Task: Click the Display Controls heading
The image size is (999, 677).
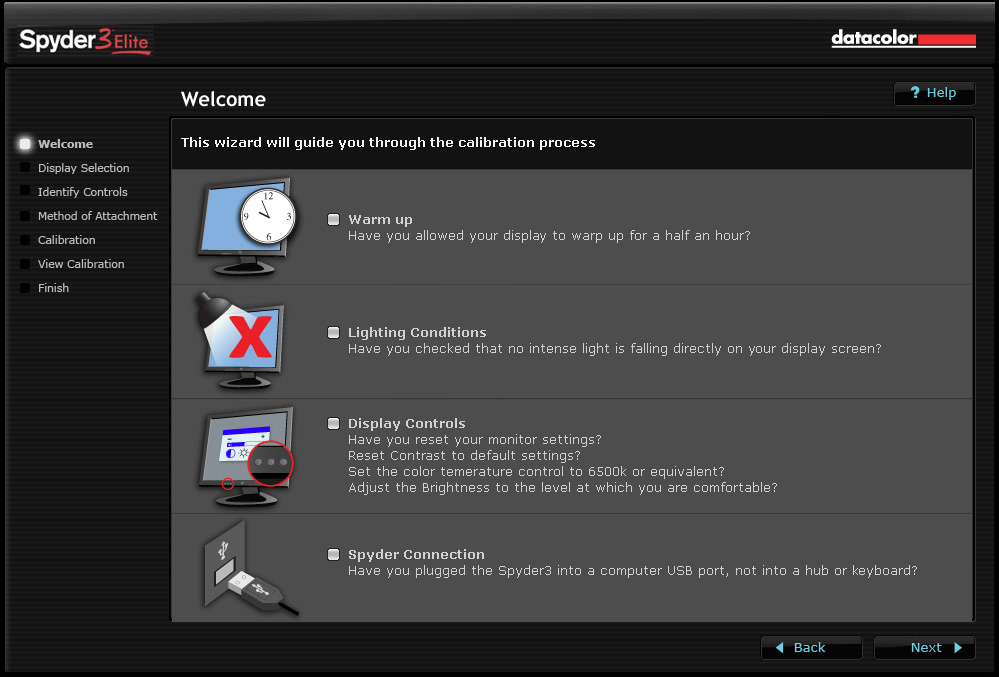Action: pyautogui.click(x=406, y=424)
